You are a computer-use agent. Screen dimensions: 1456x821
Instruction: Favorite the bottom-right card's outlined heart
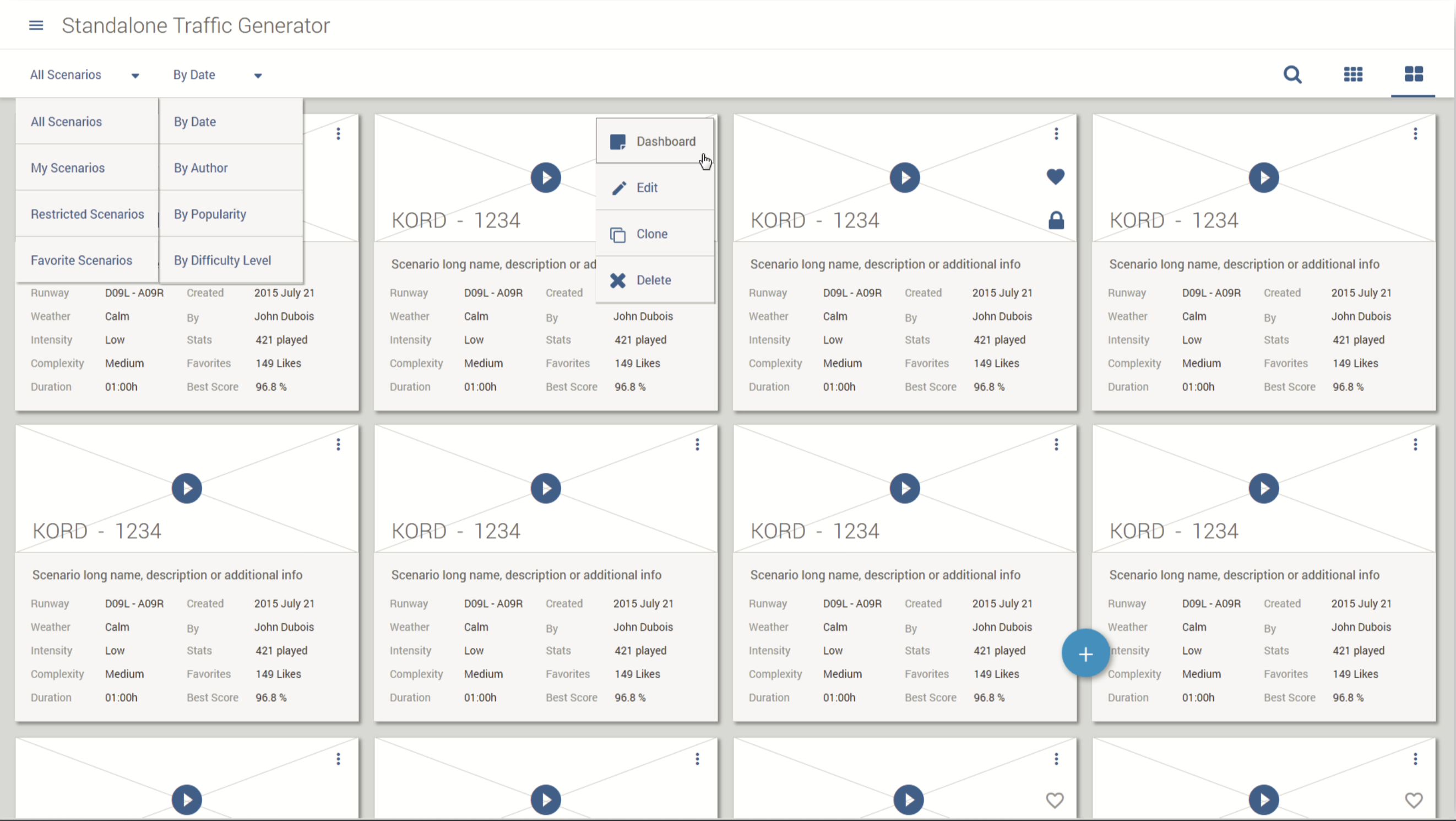pyautogui.click(x=1413, y=800)
